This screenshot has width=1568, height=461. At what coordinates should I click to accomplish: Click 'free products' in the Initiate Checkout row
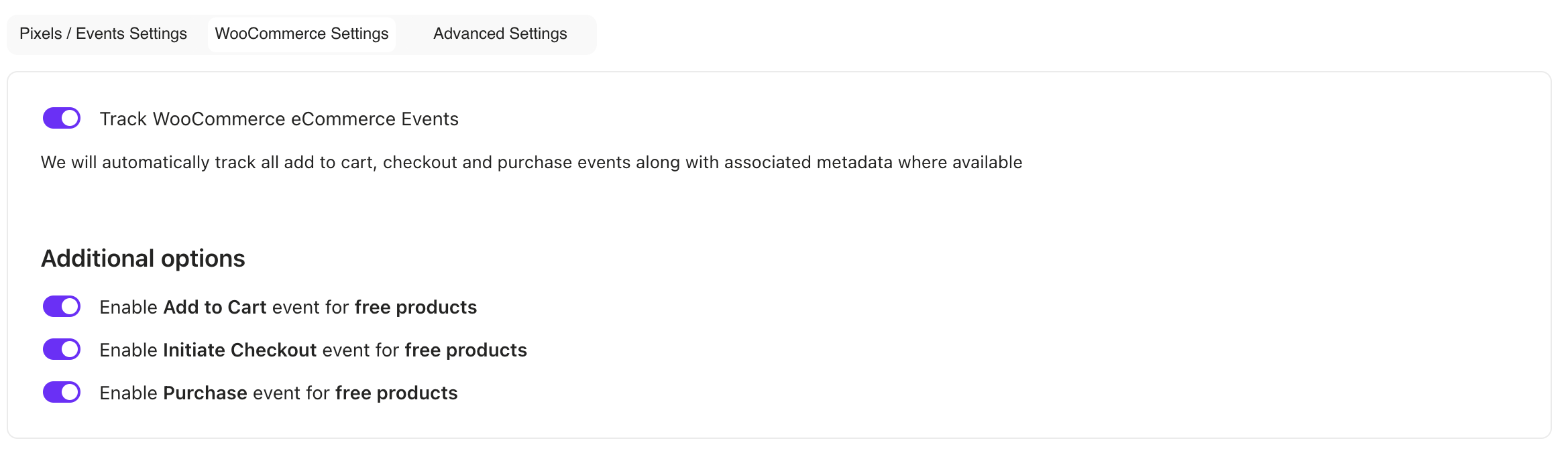tap(465, 350)
